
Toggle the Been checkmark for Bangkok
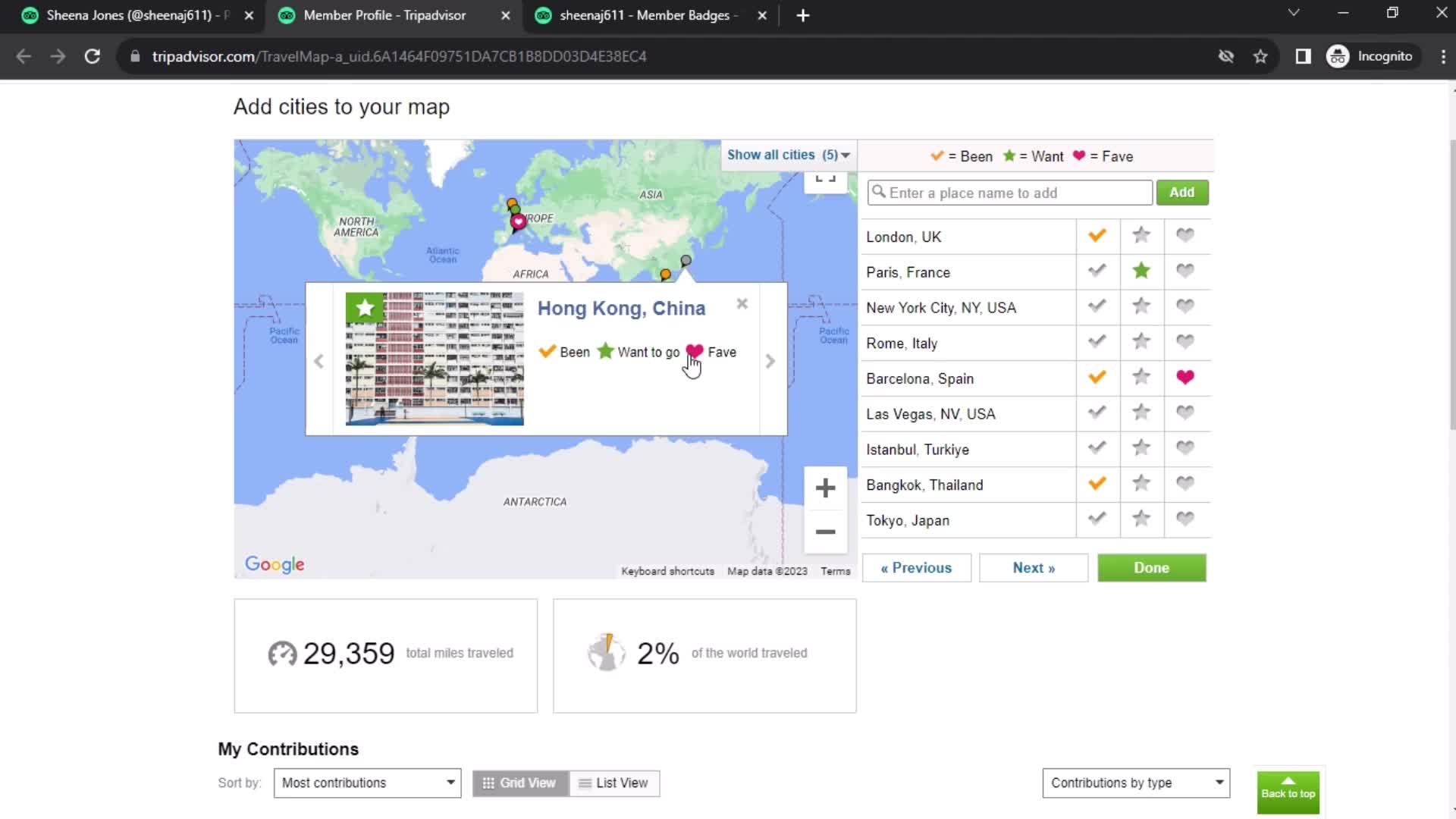[x=1096, y=484]
